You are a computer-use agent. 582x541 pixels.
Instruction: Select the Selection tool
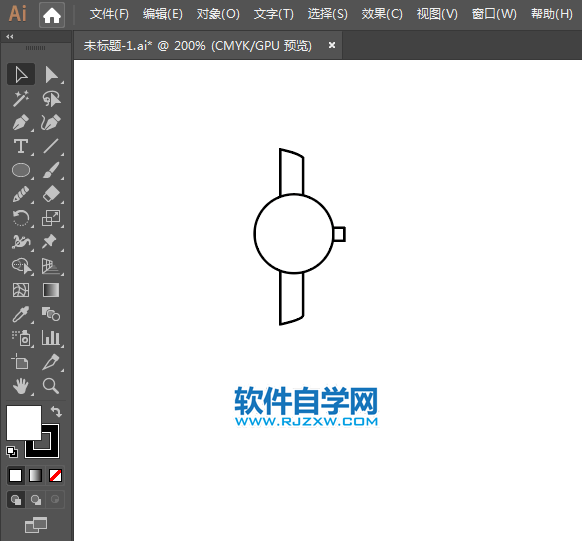pos(21,75)
